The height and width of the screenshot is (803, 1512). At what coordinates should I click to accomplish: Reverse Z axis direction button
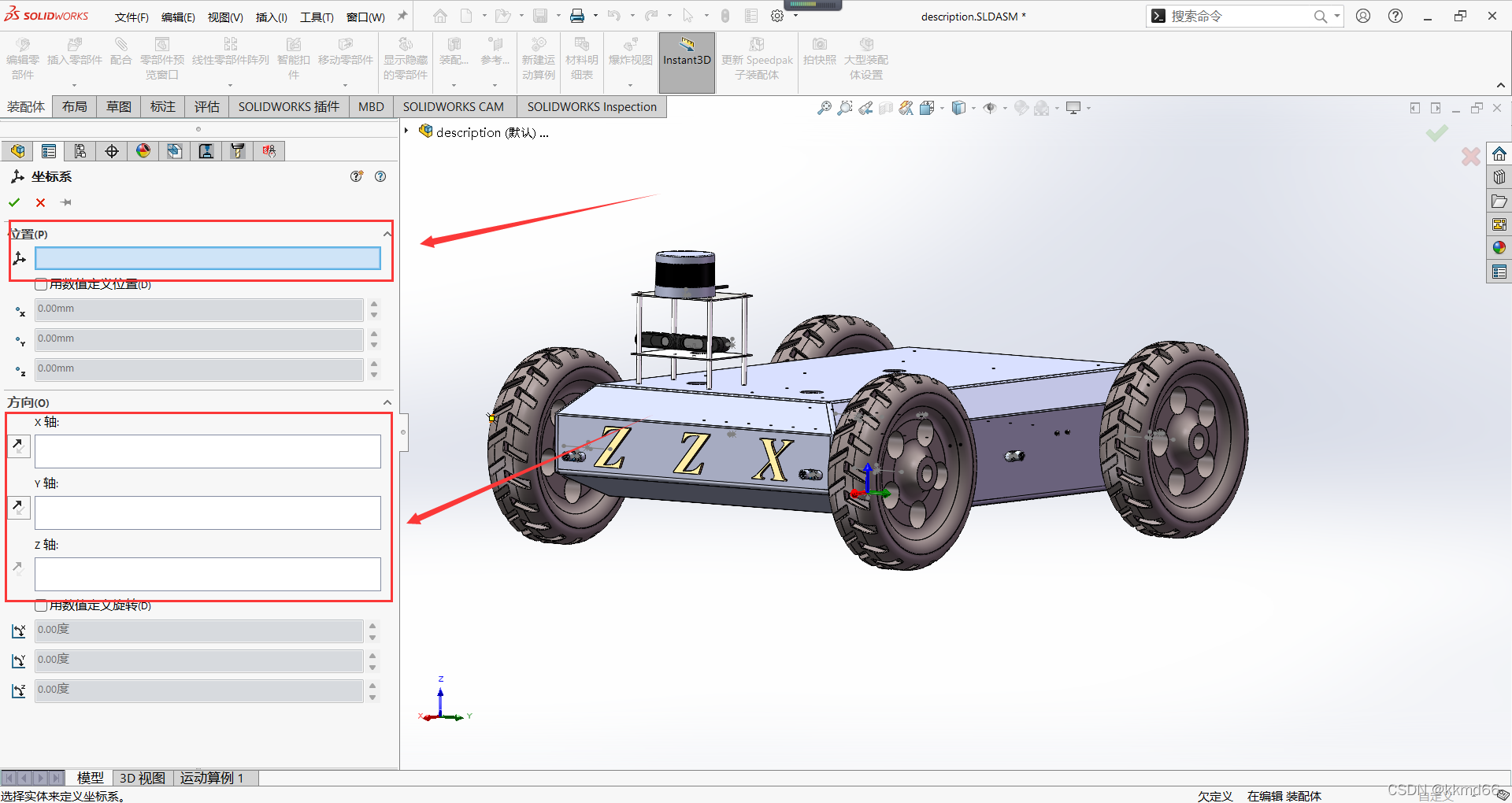click(x=18, y=568)
